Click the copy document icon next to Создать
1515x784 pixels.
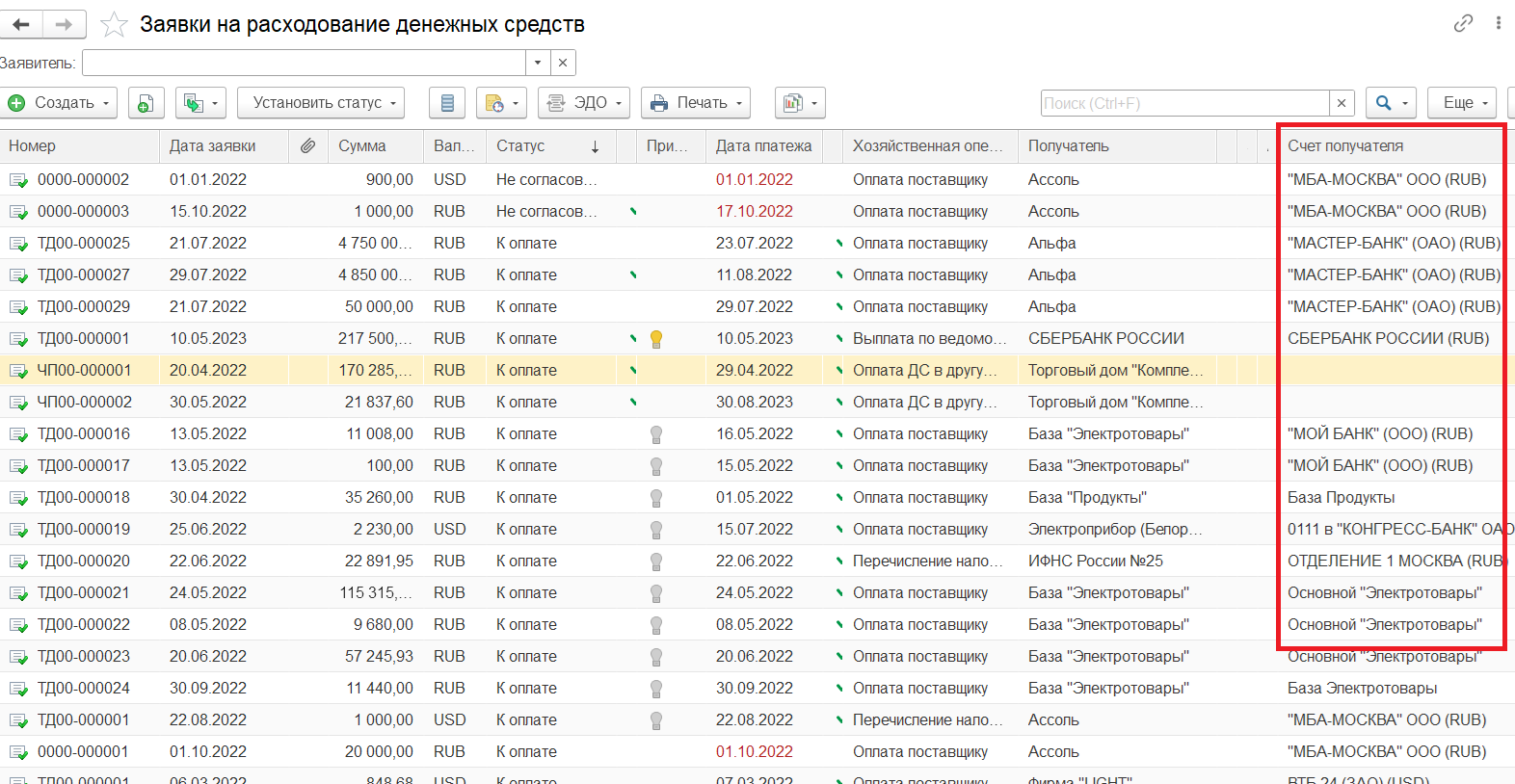click(x=145, y=103)
